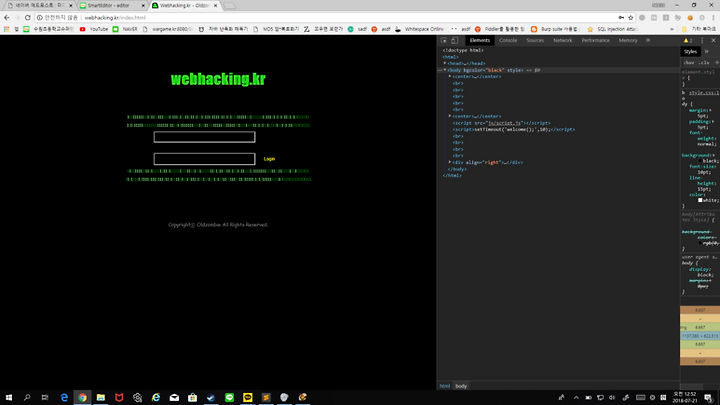
Task: Open the wargame.kr bookmark
Action: (168, 29)
